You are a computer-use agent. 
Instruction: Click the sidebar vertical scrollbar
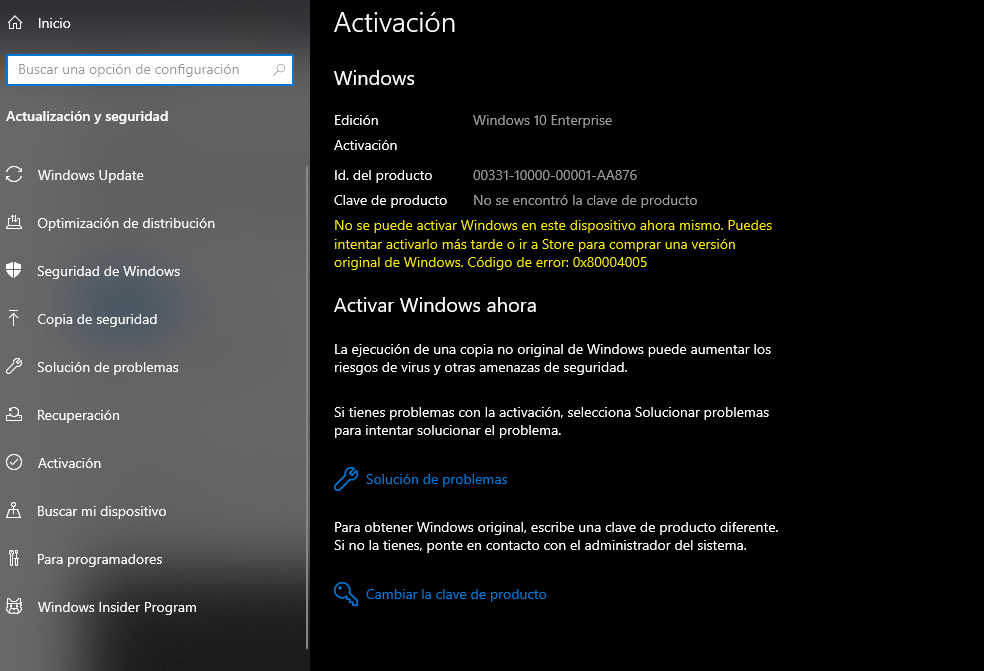307,407
